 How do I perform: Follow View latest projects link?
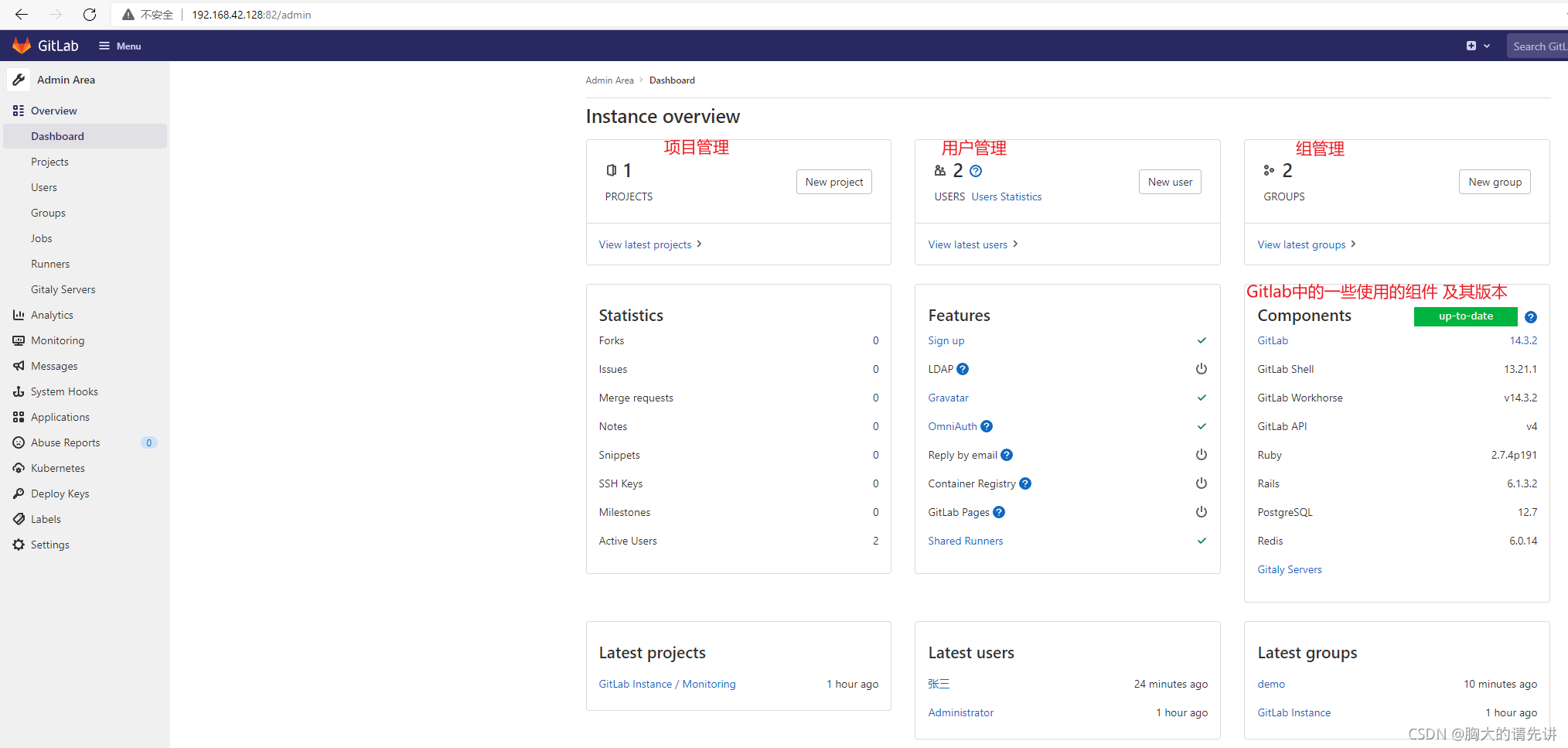pyautogui.click(x=645, y=244)
